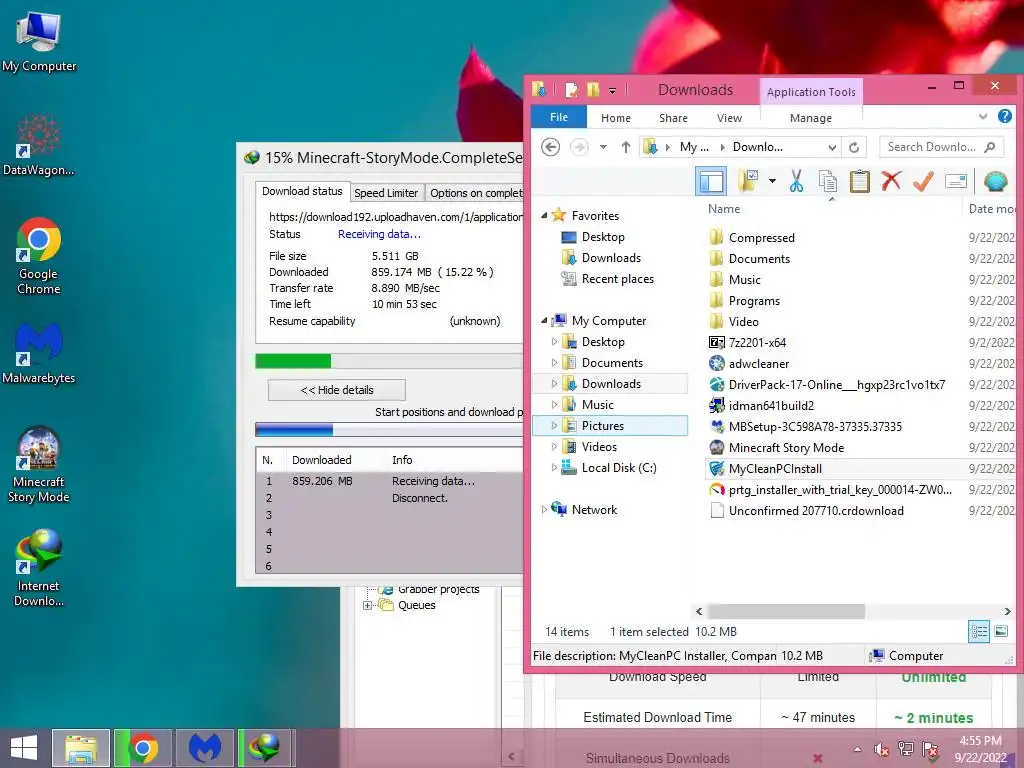Screen dimensions: 1024x768
Task: Click the Copy pages icon in toolbar
Action: pyautogui.click(x=827, y=181)
